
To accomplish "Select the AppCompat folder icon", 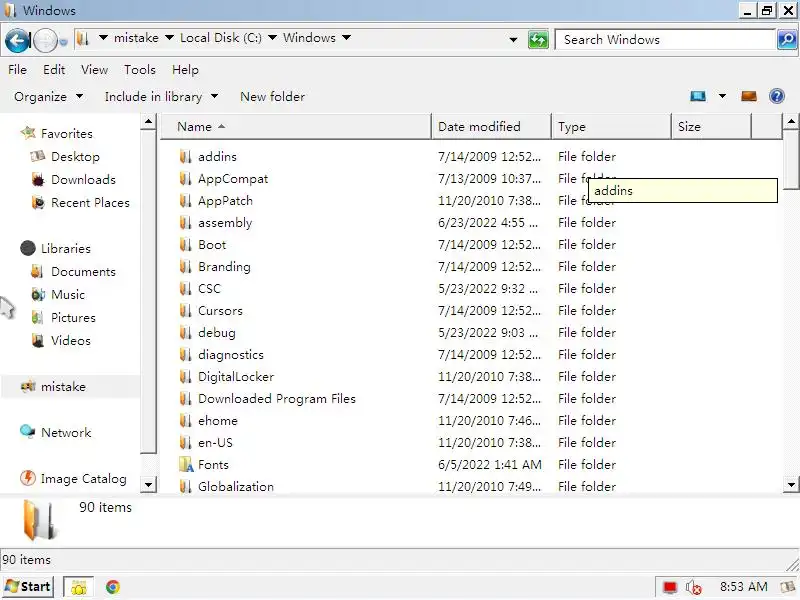I will [186, 179].
